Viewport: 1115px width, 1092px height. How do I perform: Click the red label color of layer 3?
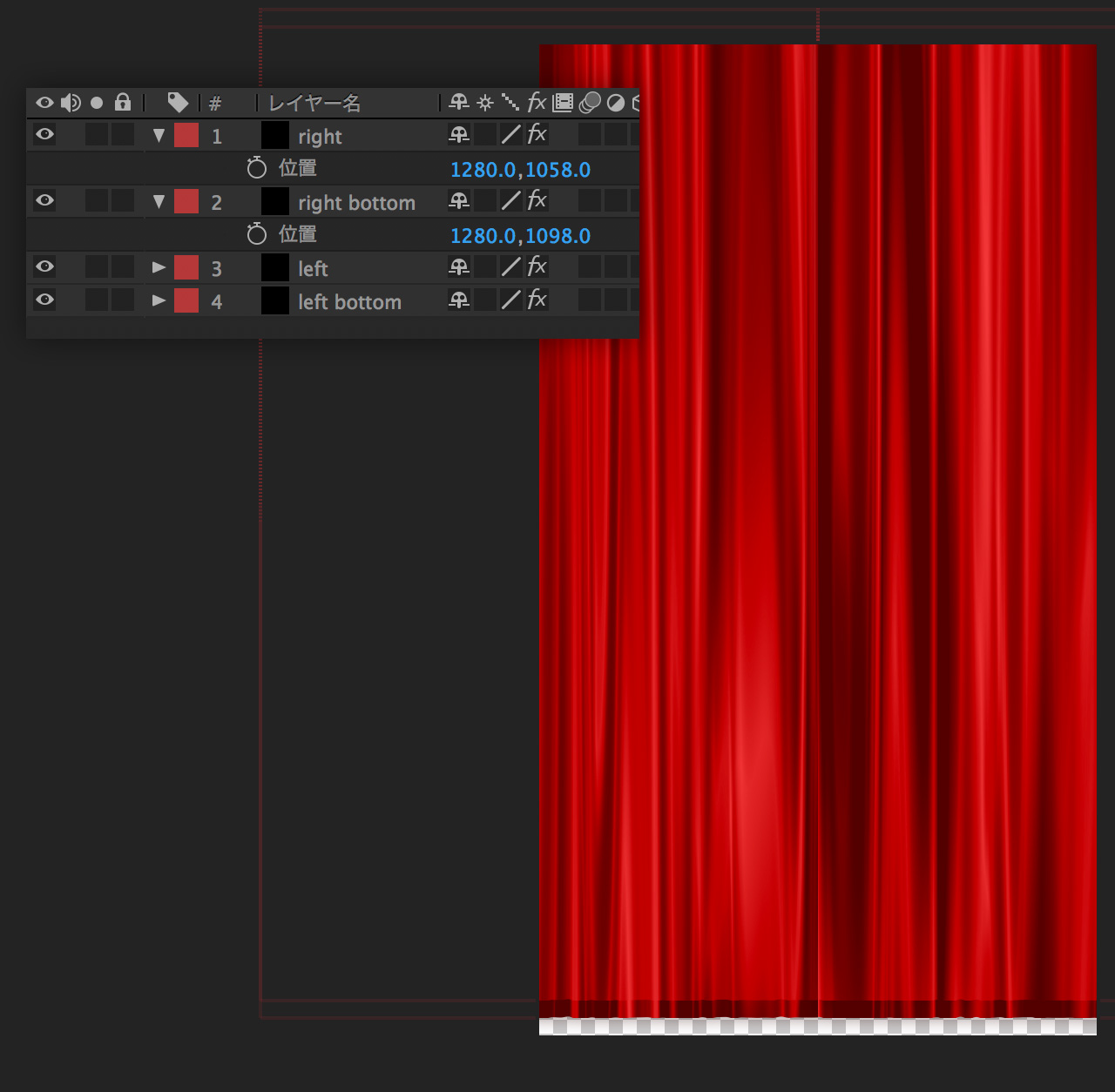[x=186, y=267]
